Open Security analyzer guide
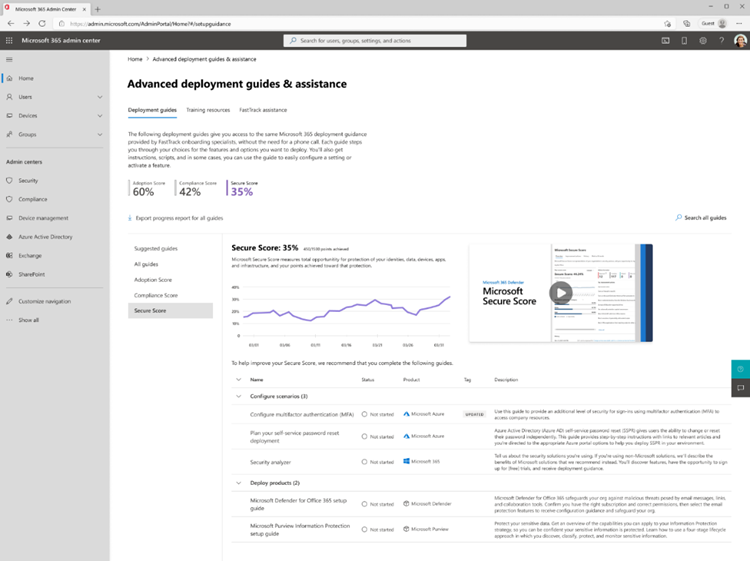The height and width of the screenshot is (561, 750). 270,462
